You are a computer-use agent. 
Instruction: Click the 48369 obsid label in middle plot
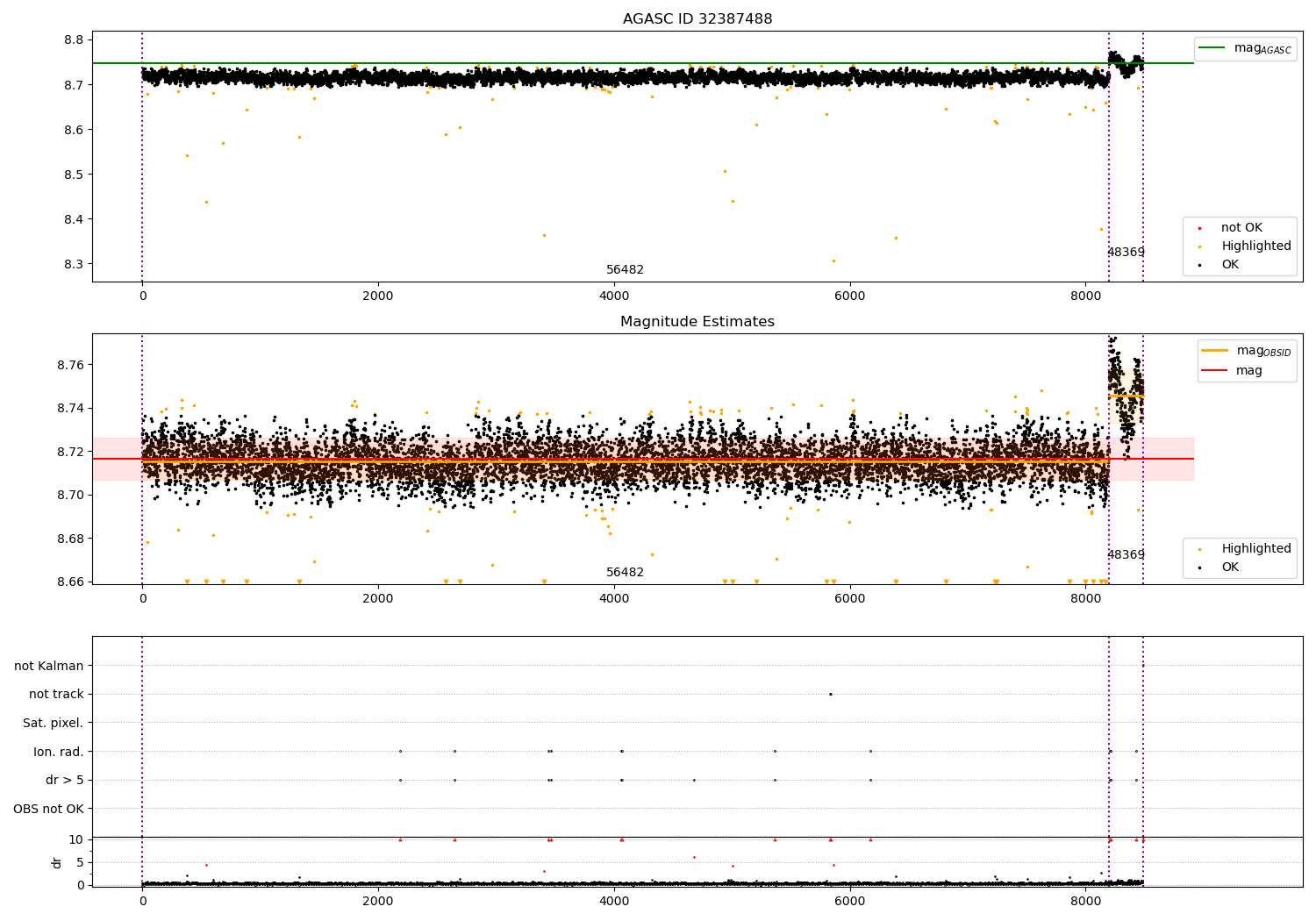click(1126, 555)
